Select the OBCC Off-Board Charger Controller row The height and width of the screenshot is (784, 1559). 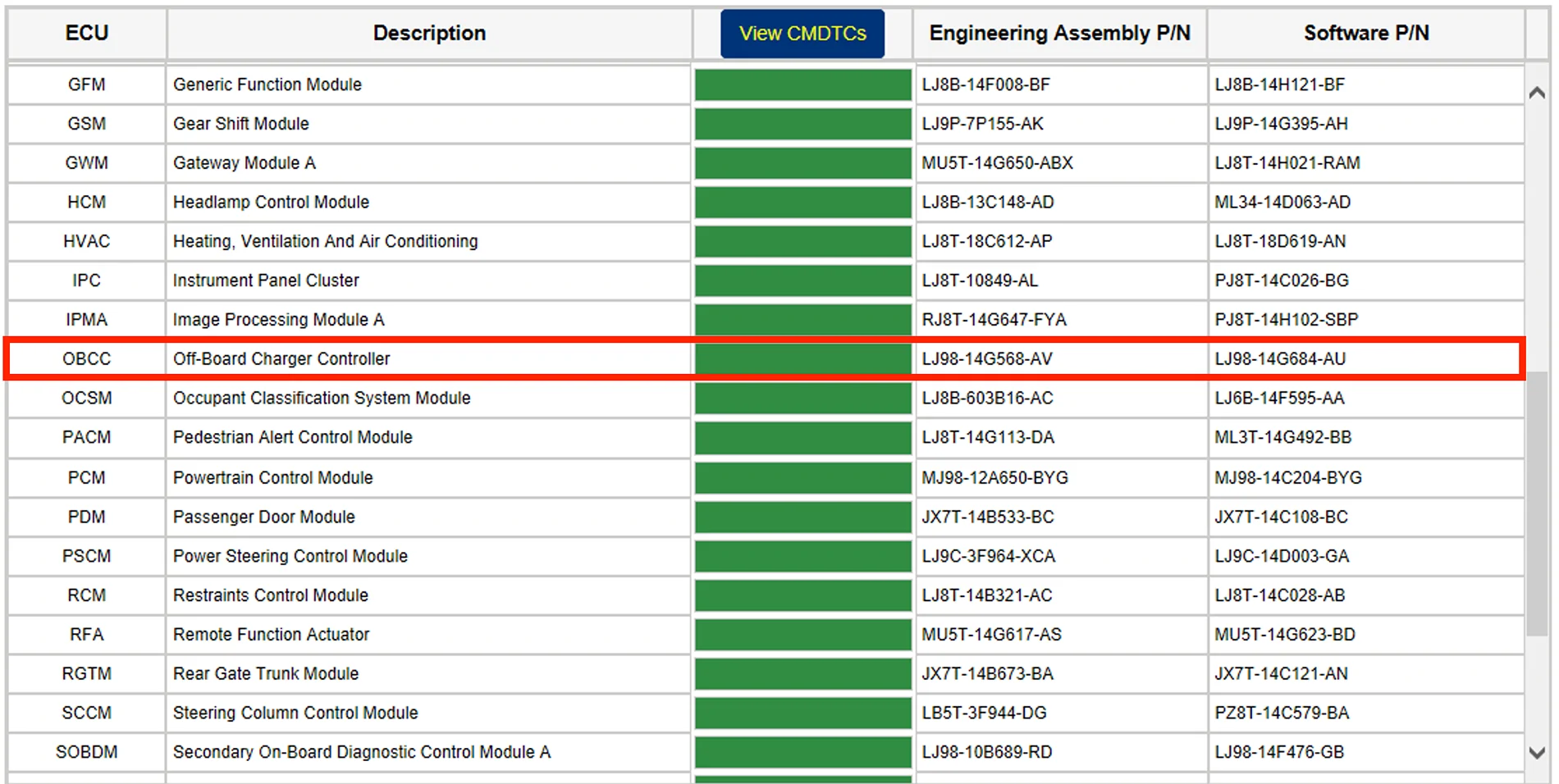click(x=765, y=358)
